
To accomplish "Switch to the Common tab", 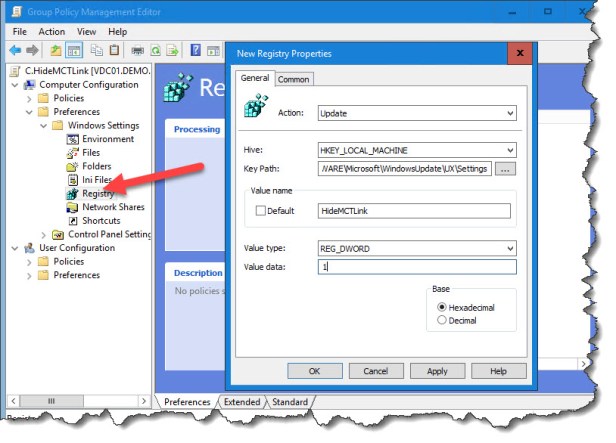I will (x=293, y=79).
